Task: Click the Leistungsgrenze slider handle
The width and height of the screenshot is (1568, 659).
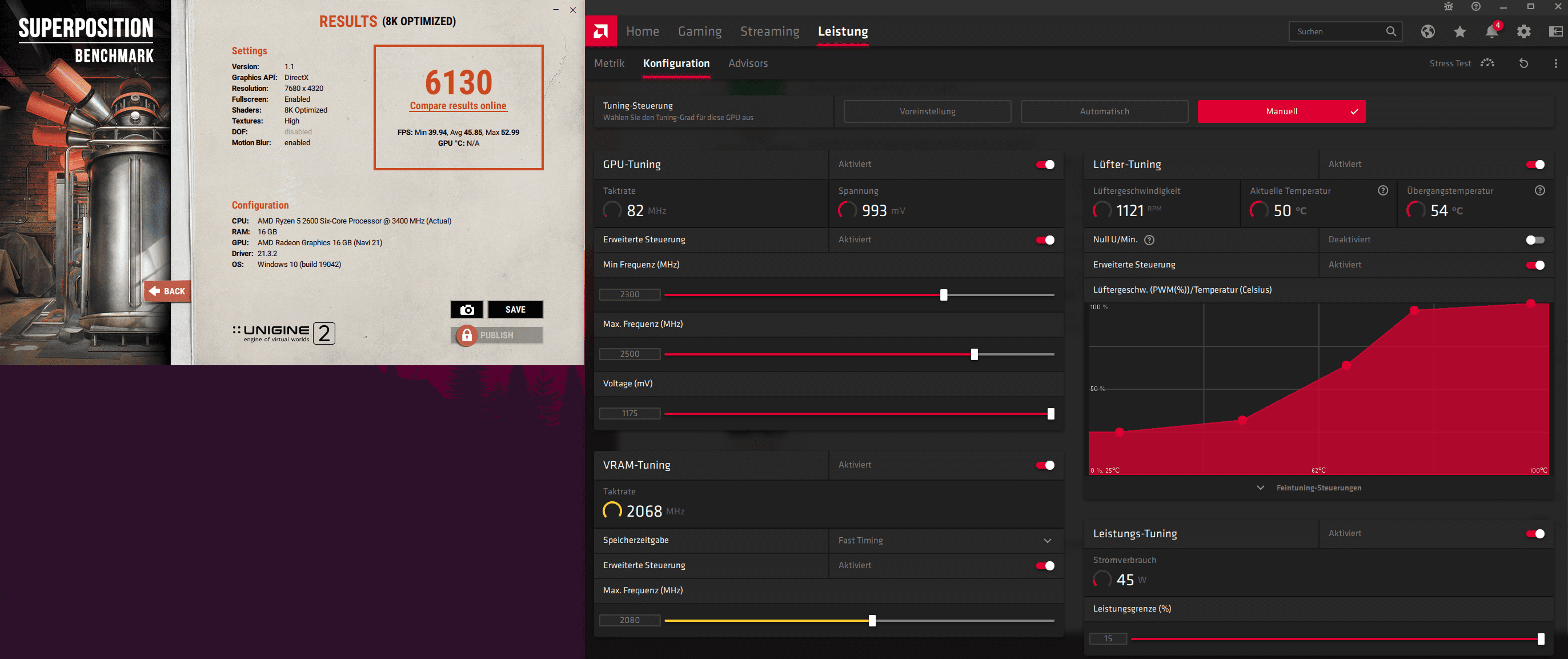Action: (1541, 639)
